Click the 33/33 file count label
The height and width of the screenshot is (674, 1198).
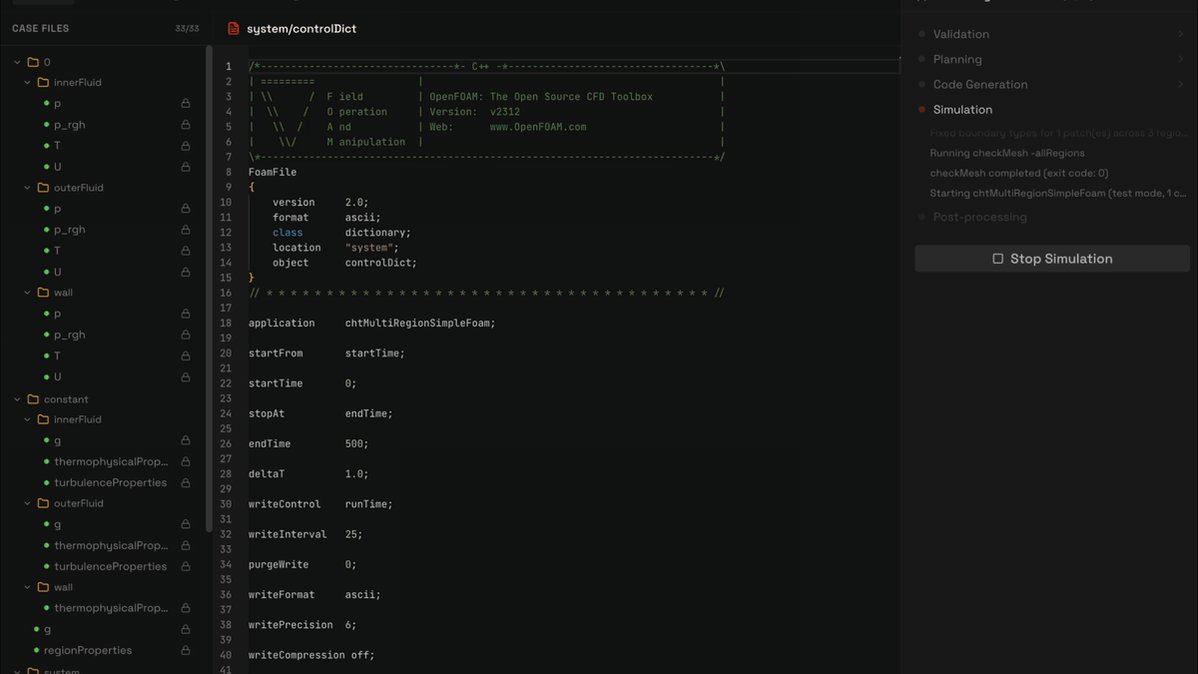(186, 28)
